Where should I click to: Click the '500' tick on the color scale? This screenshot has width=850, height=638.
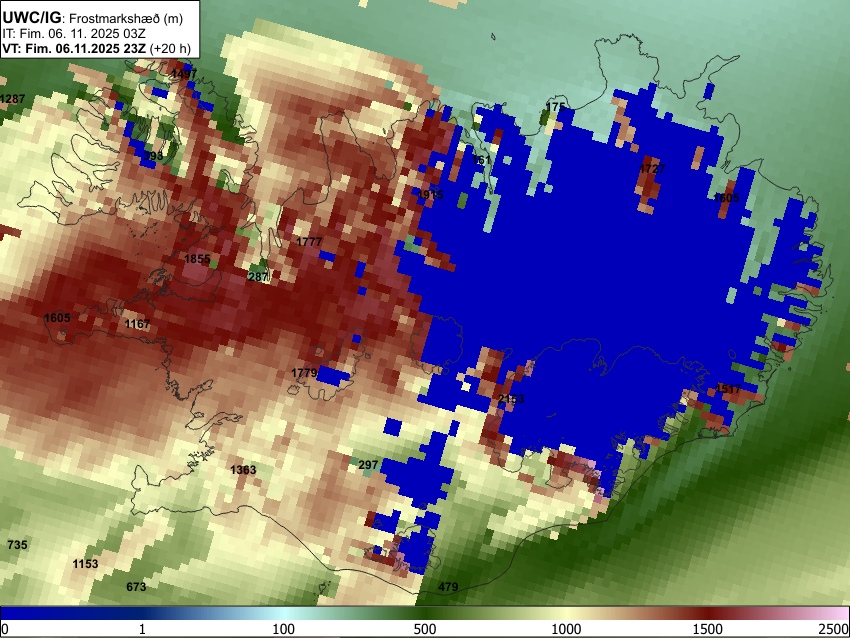[424, 629]
